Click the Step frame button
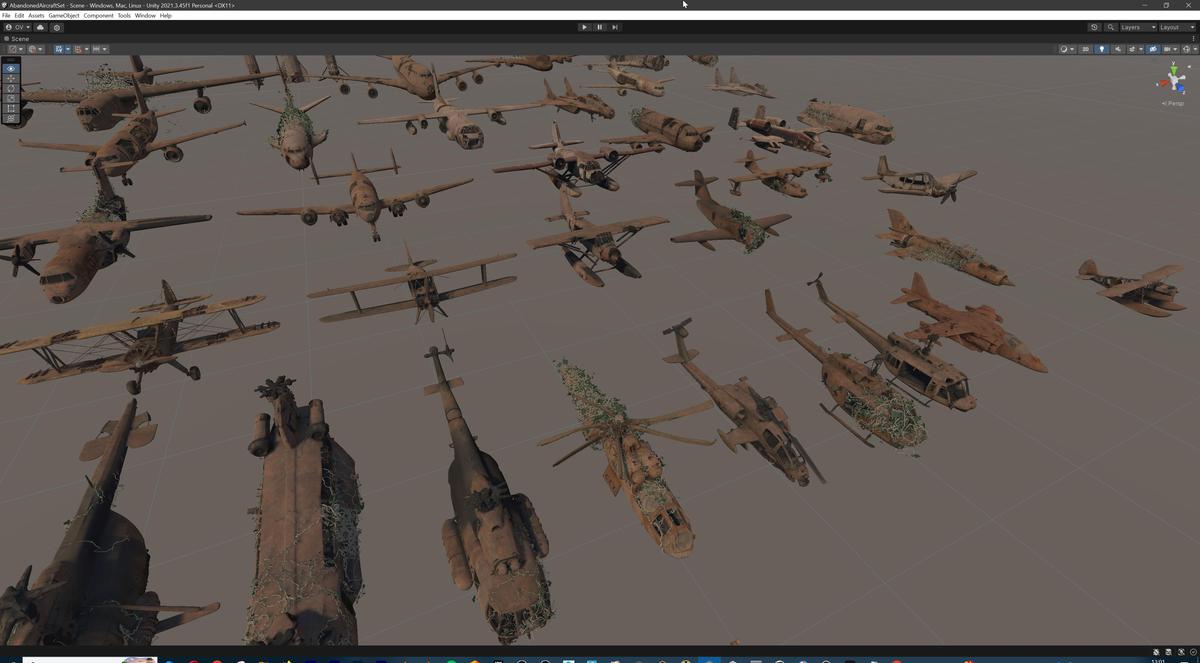This screenshot has width=1200, height=663. (615, 27)
